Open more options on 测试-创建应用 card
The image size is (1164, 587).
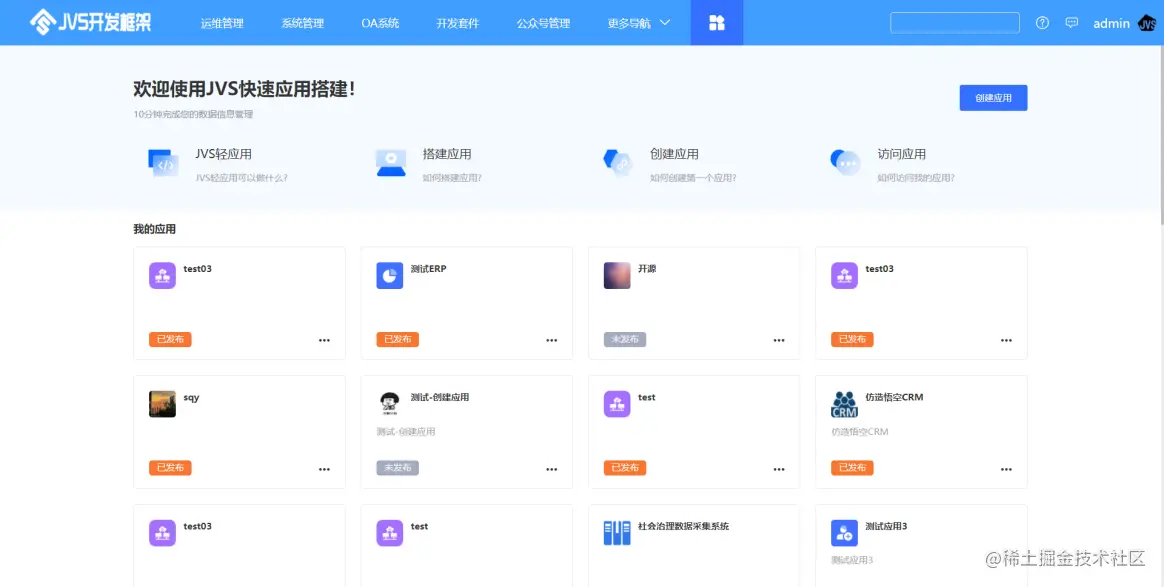(x=552, y=469)
